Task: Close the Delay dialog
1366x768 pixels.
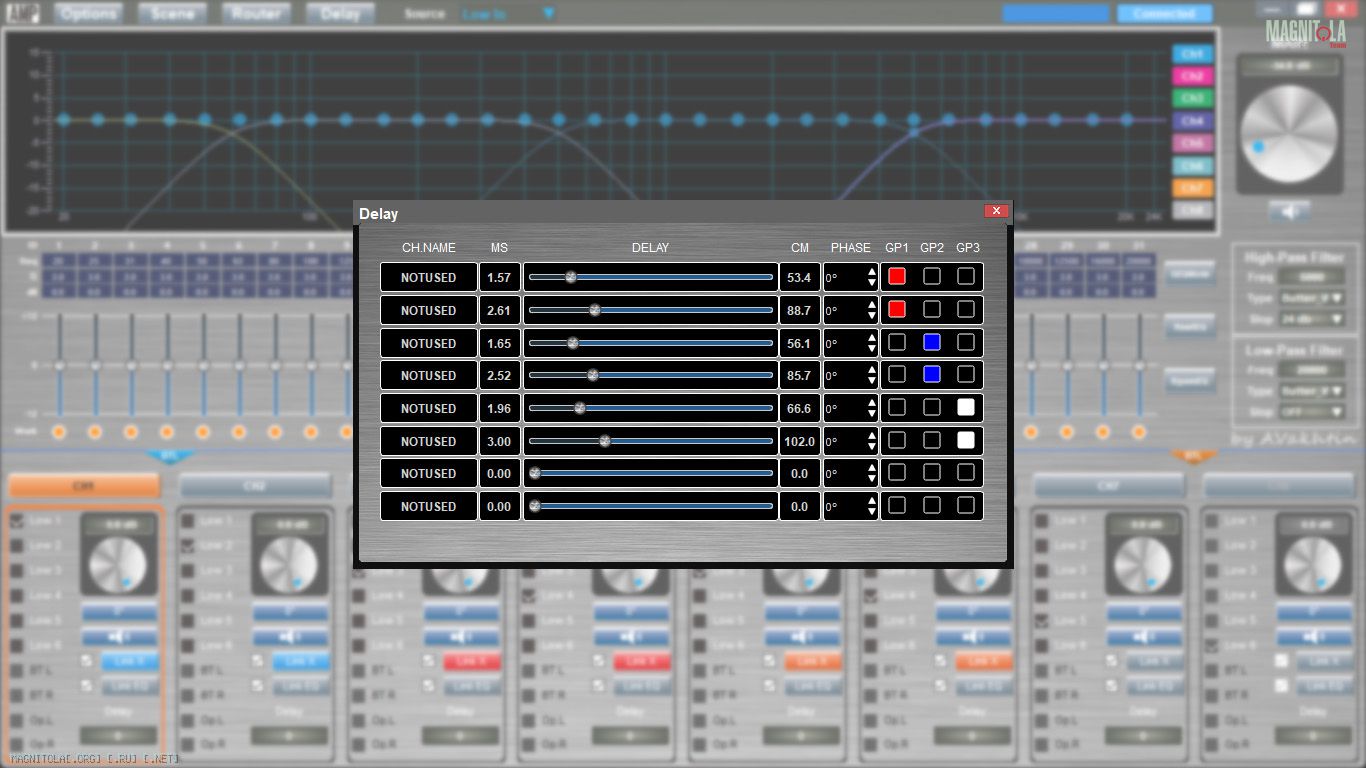Action: coord(996,211)
